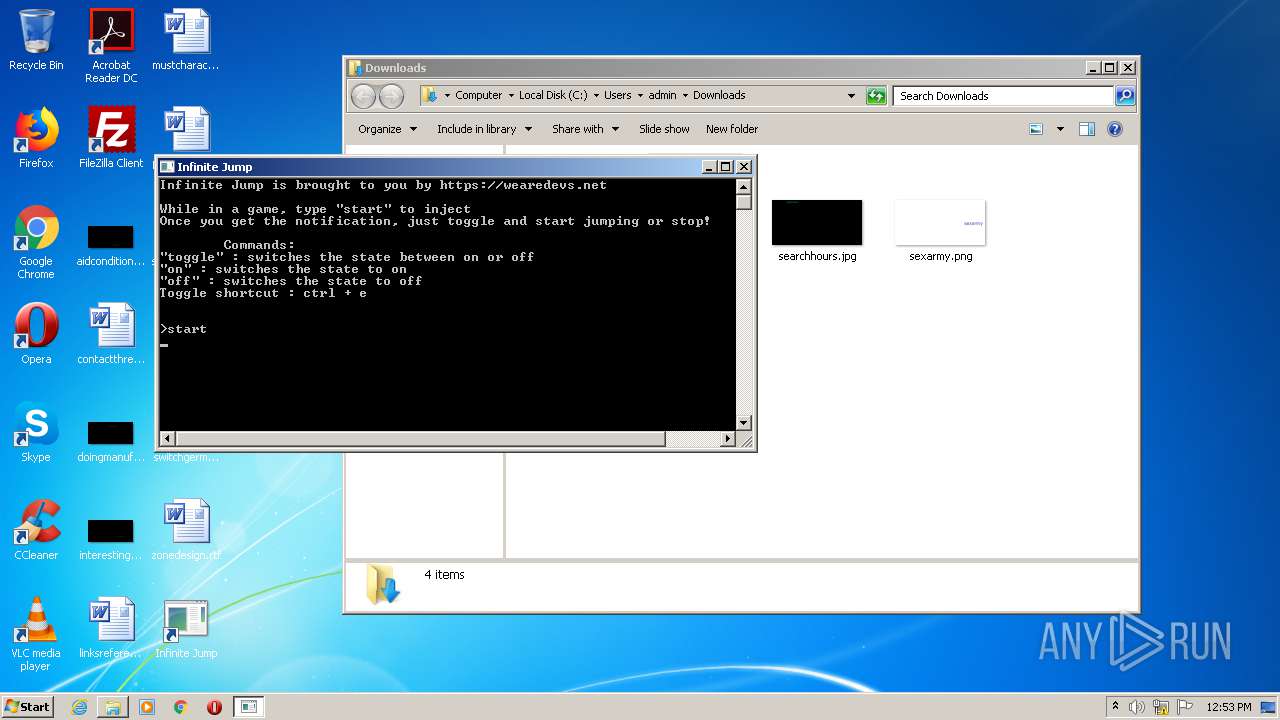Open the Acrobat Reader DC shortcut
This screenshot has height=720, width=1280.
click(111, 46)
